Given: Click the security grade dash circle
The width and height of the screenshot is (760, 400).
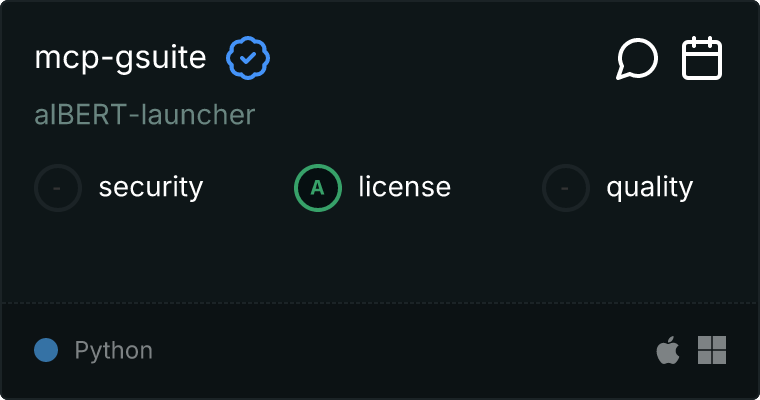Looking at the screenshot, I should (58, 187).
